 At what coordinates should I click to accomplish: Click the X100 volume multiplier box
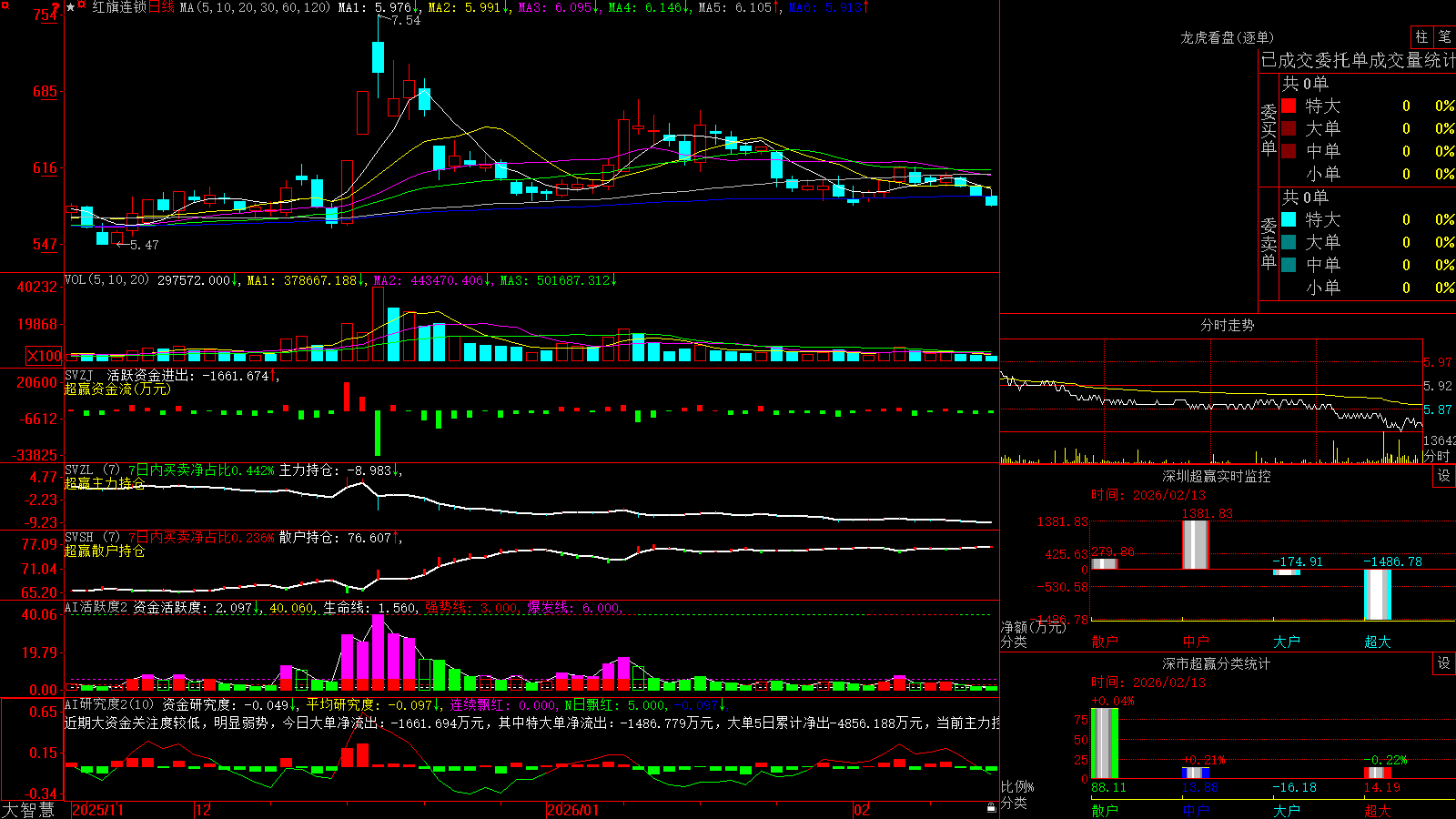(x=45, y=356)
